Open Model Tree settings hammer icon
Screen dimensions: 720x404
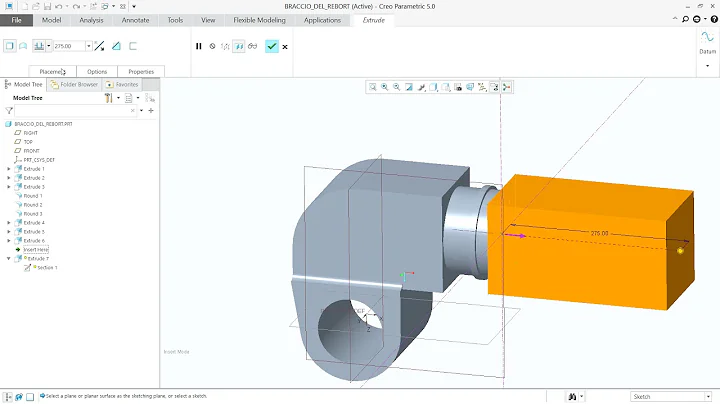click(108, 98)
